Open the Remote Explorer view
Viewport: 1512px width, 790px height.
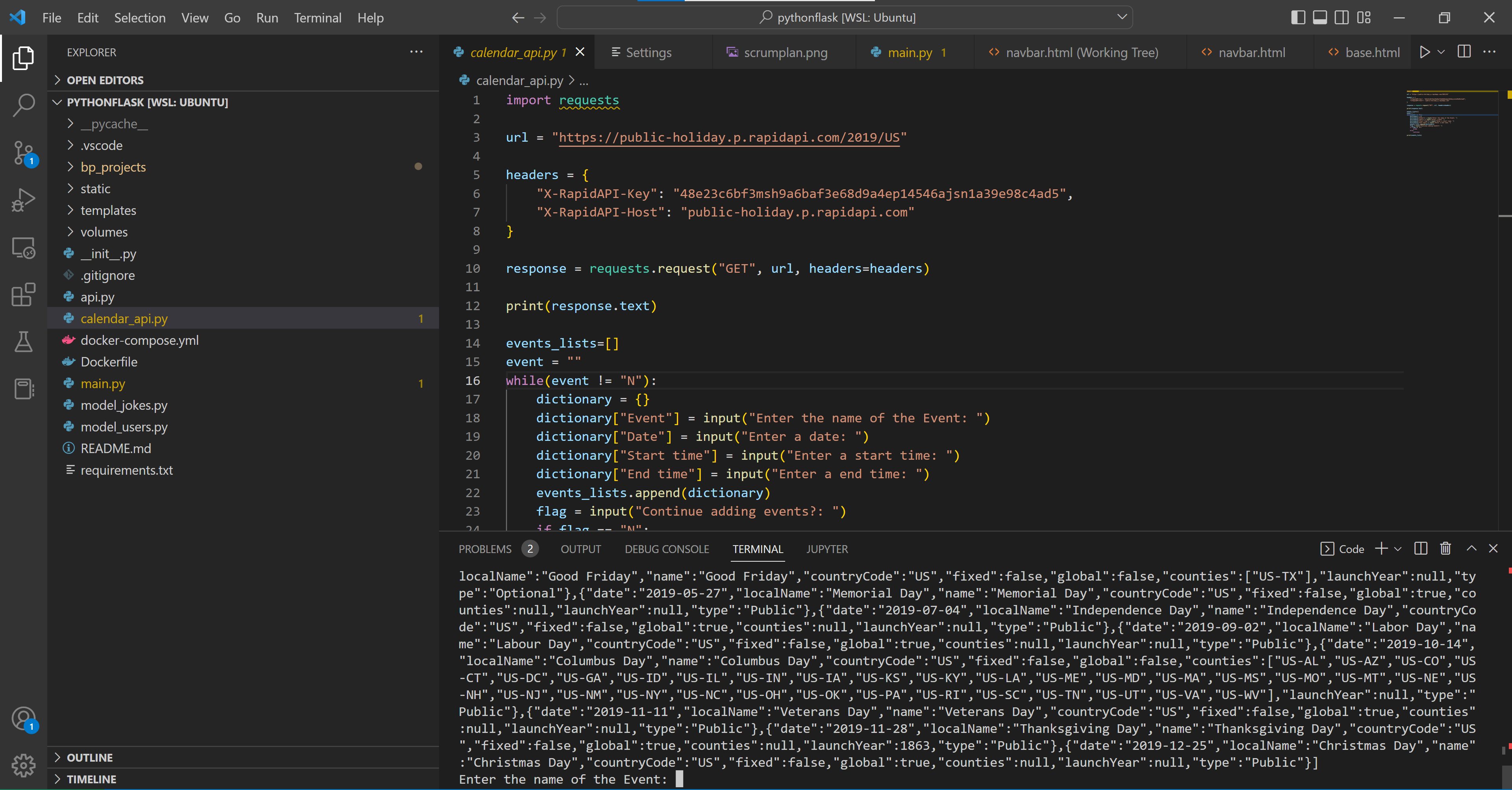point(23,247)
